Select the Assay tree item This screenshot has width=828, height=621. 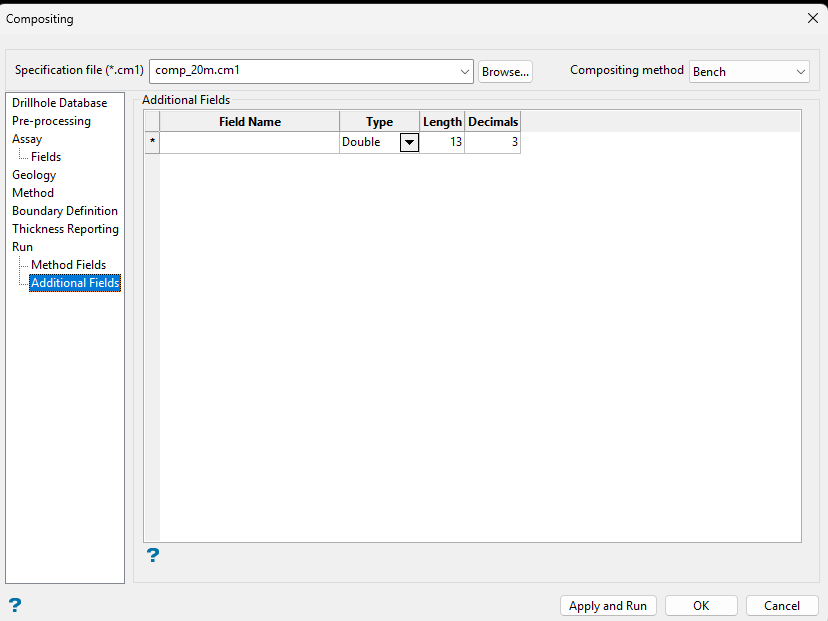pyautogui.click(x=27, y=139)
